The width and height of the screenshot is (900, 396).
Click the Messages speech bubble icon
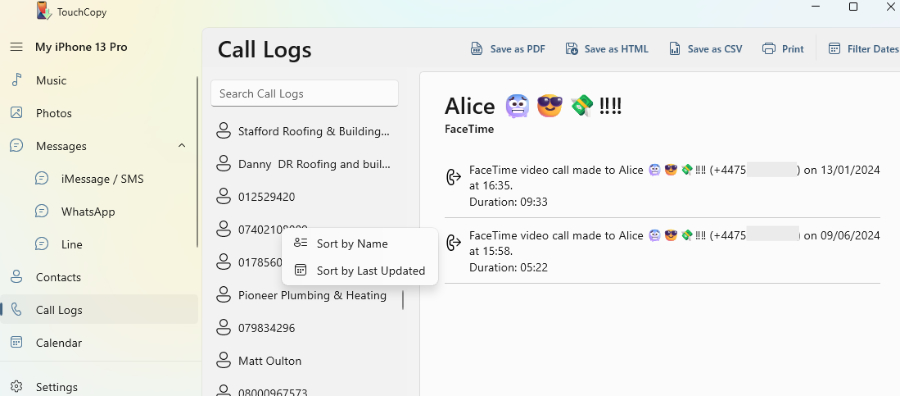click(x=17, y=146)
